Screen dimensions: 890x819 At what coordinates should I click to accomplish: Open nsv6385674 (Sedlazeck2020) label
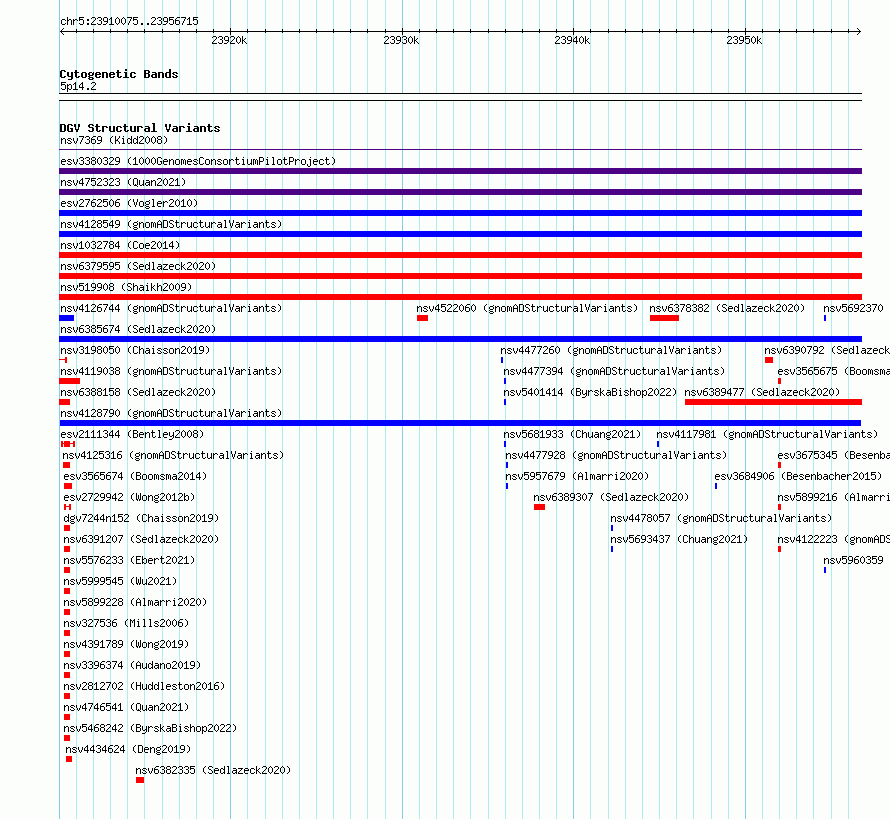point(138,329)
